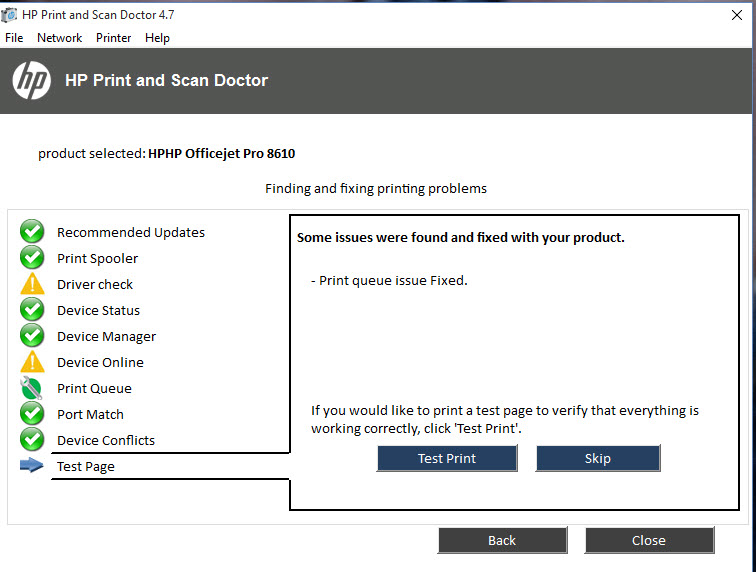Open the Help menu
The width and height of the screenshot is (756, 572).
click(157, 38)
